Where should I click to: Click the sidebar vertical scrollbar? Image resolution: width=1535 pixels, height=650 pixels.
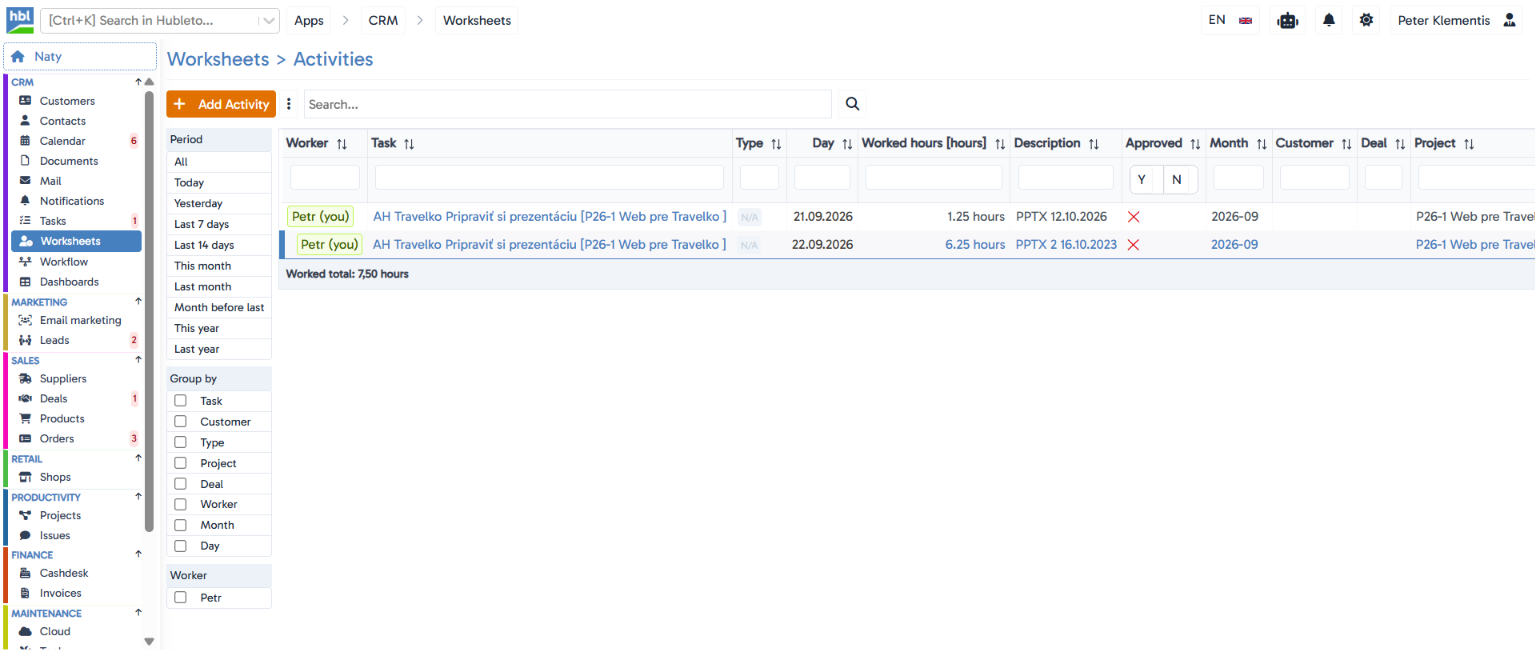(x=149, y=310)
